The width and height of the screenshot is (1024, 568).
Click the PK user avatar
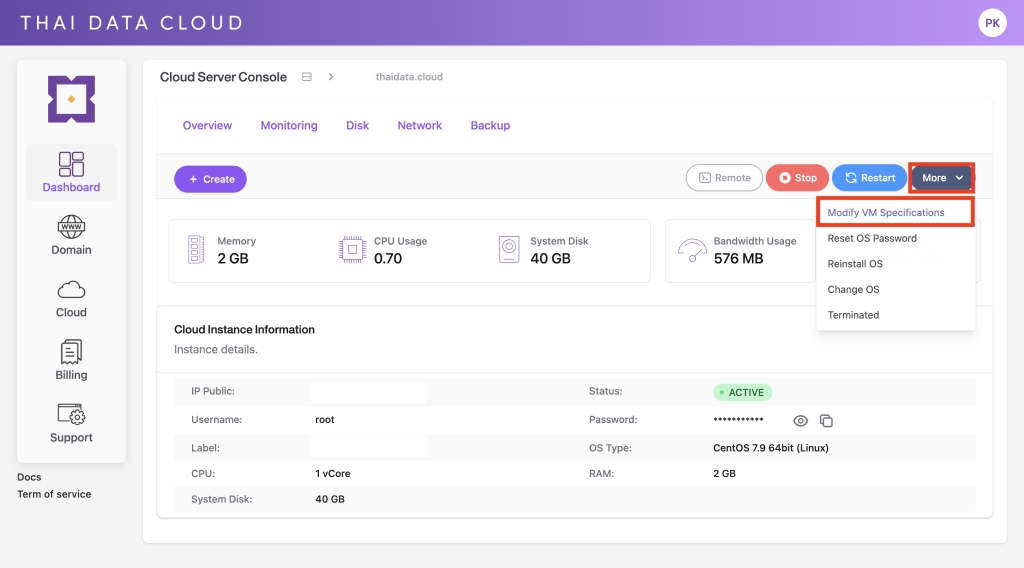tap(992, 22)
